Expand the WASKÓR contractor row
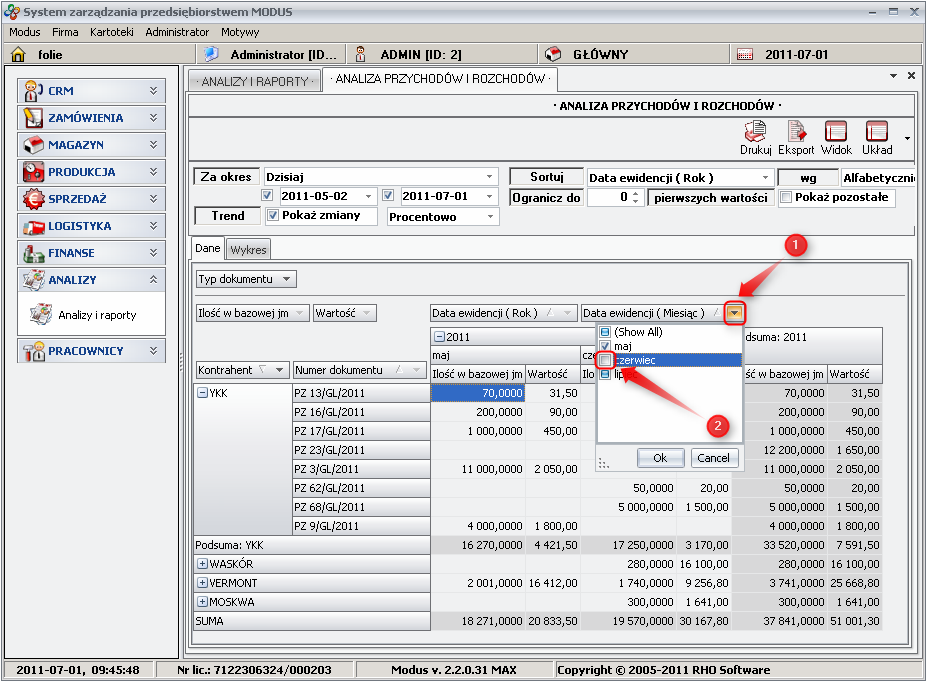Screen dimensions: 927x682 coord(202,564)
